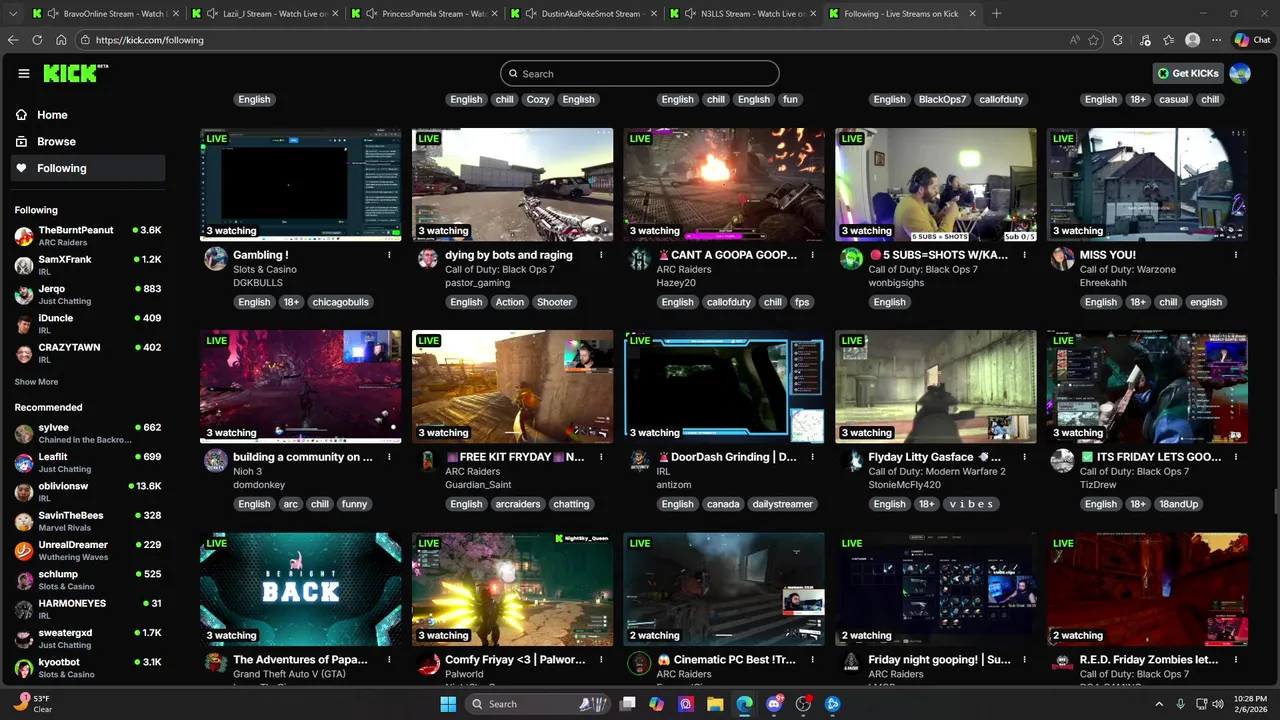This screenshot has width=1280, height=720.
Task: Open the Windows Start menu
Action: point(448,704)
